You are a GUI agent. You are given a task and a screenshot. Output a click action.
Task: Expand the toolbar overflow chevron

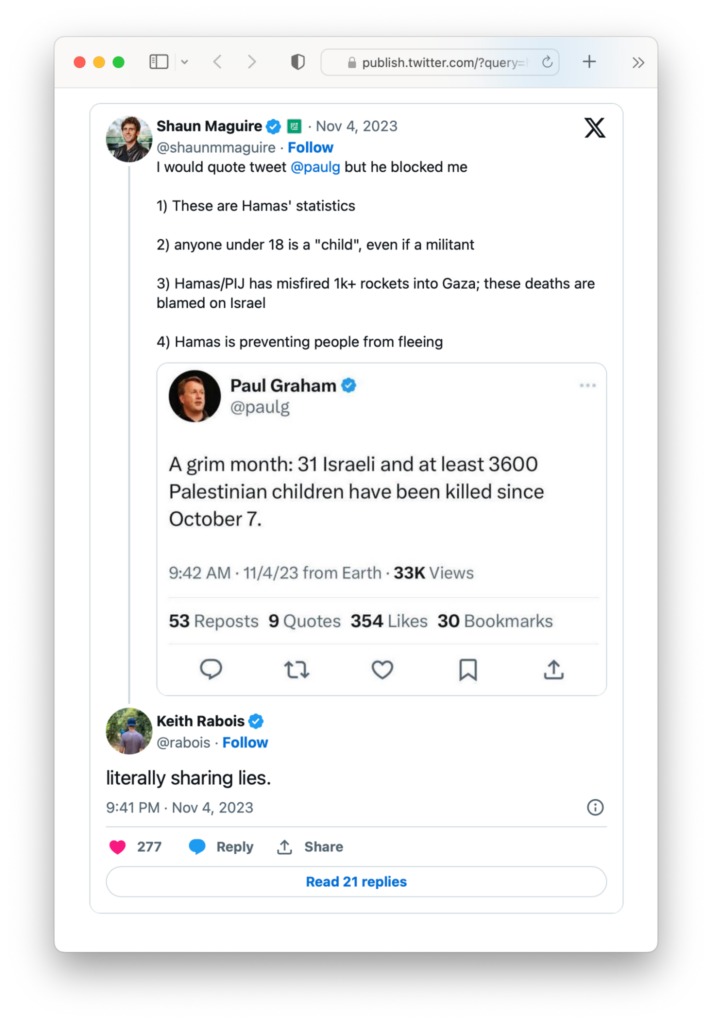pyautogui.click(x=638, y=61)
